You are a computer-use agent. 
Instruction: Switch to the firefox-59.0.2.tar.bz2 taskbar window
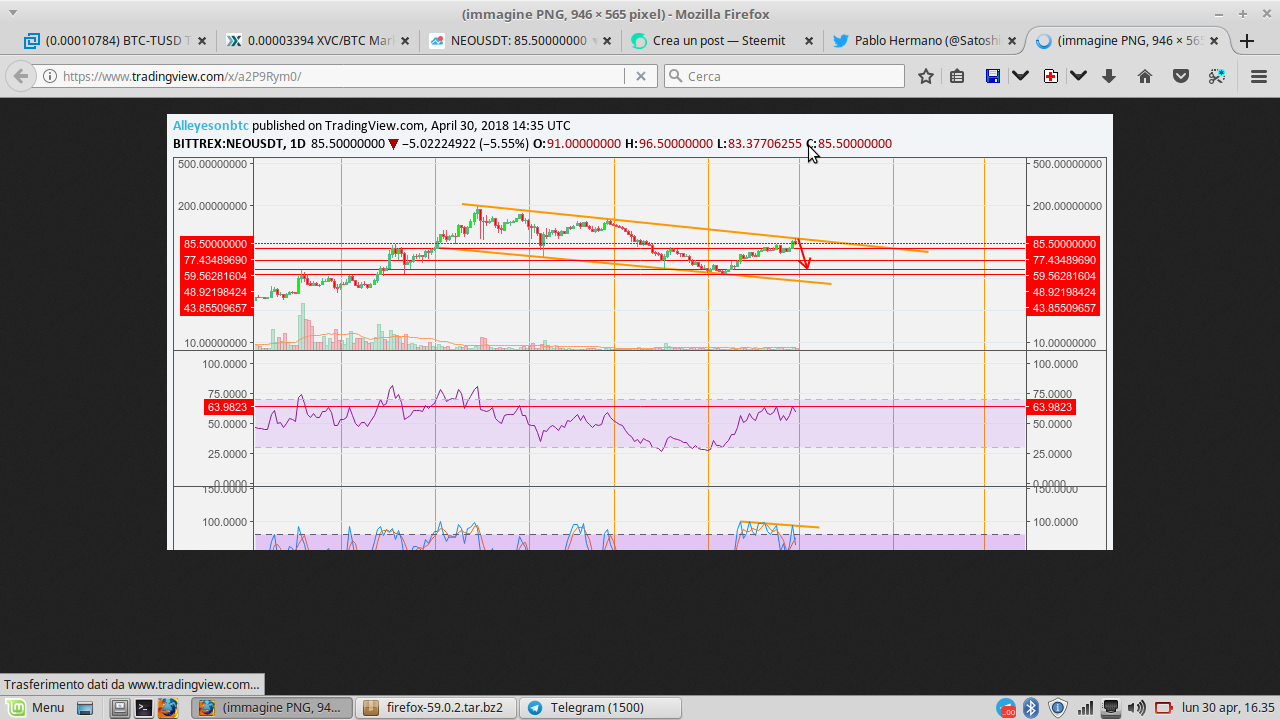pyautogui.click(x=438, y=708)
